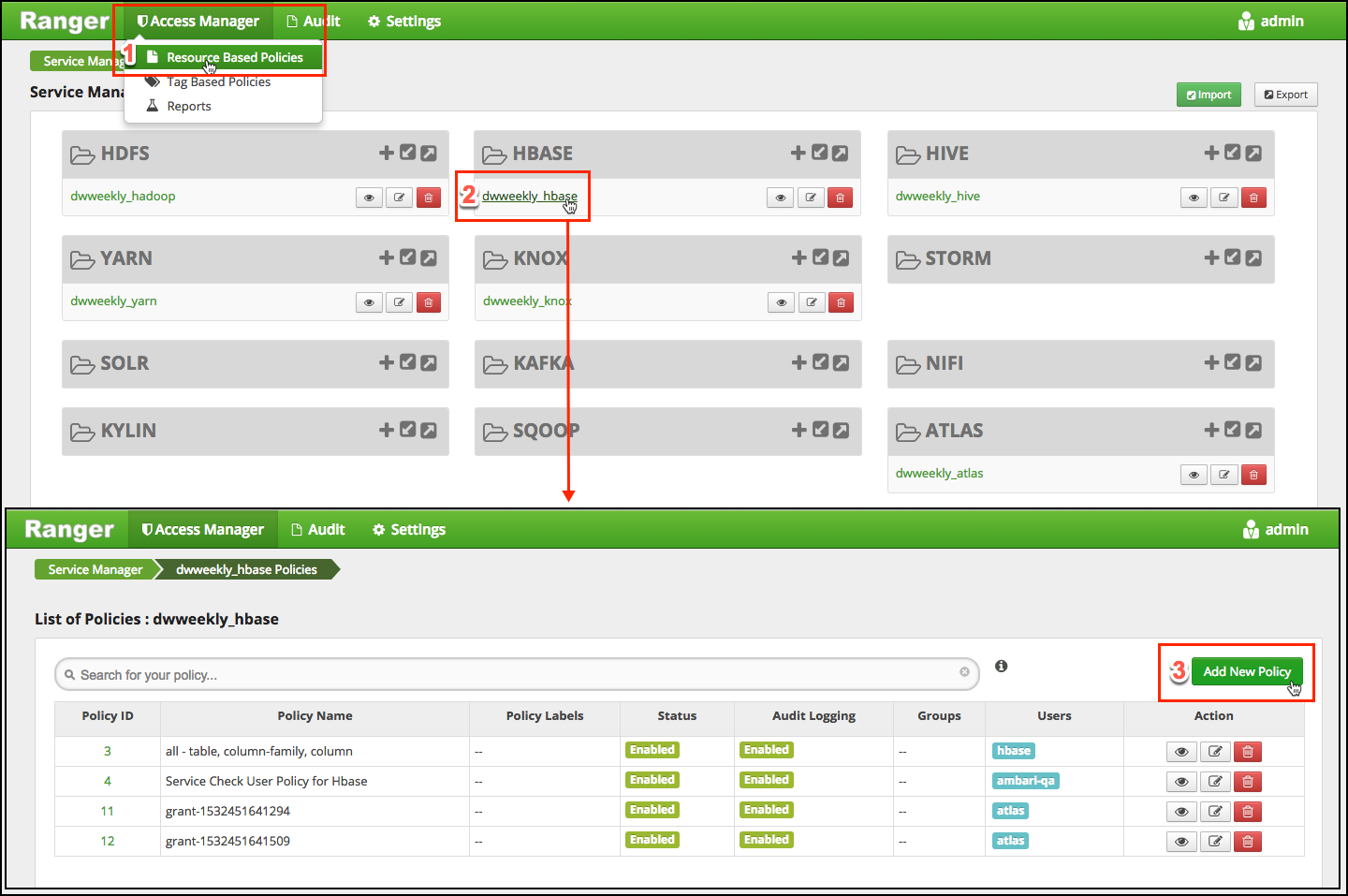
Task: Select the ambari-qa user tag
Action: pos(1026,781)
